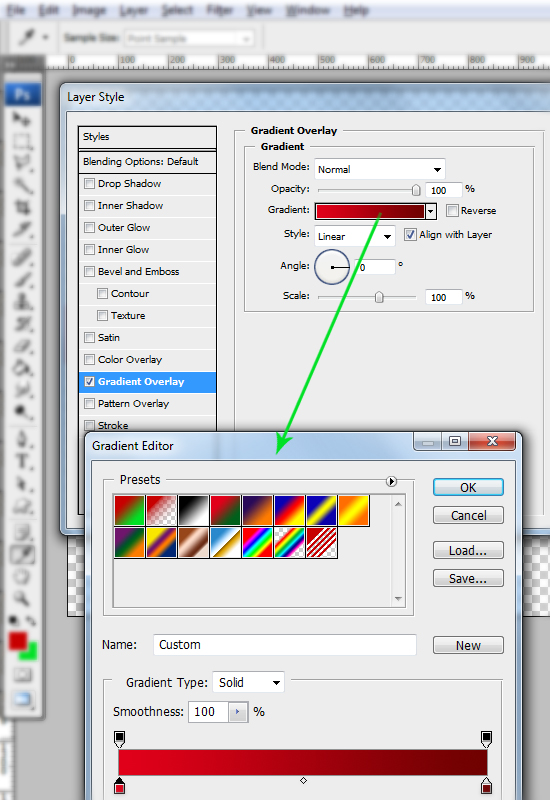The height and width of the screenshot is (800, 550).
Task: Cancel the Gradient Editor
Action: coord(468,515)
